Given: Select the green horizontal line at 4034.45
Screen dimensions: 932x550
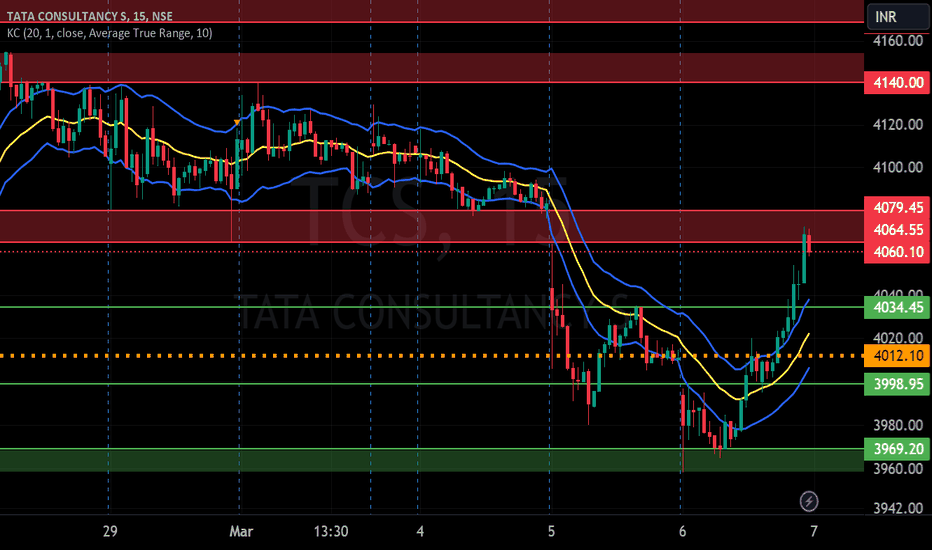Looking at the screenshot, I should [x=431, y=307].
